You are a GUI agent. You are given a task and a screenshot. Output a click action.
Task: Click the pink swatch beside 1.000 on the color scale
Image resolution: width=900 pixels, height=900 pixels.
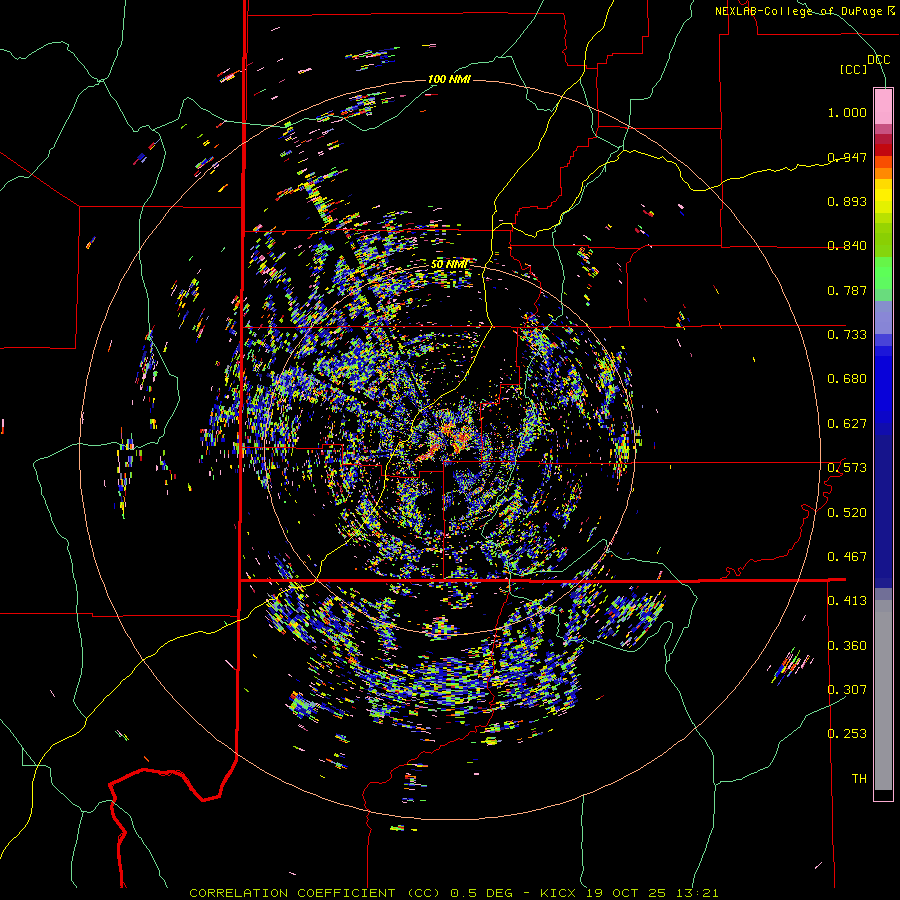[883, 107]
